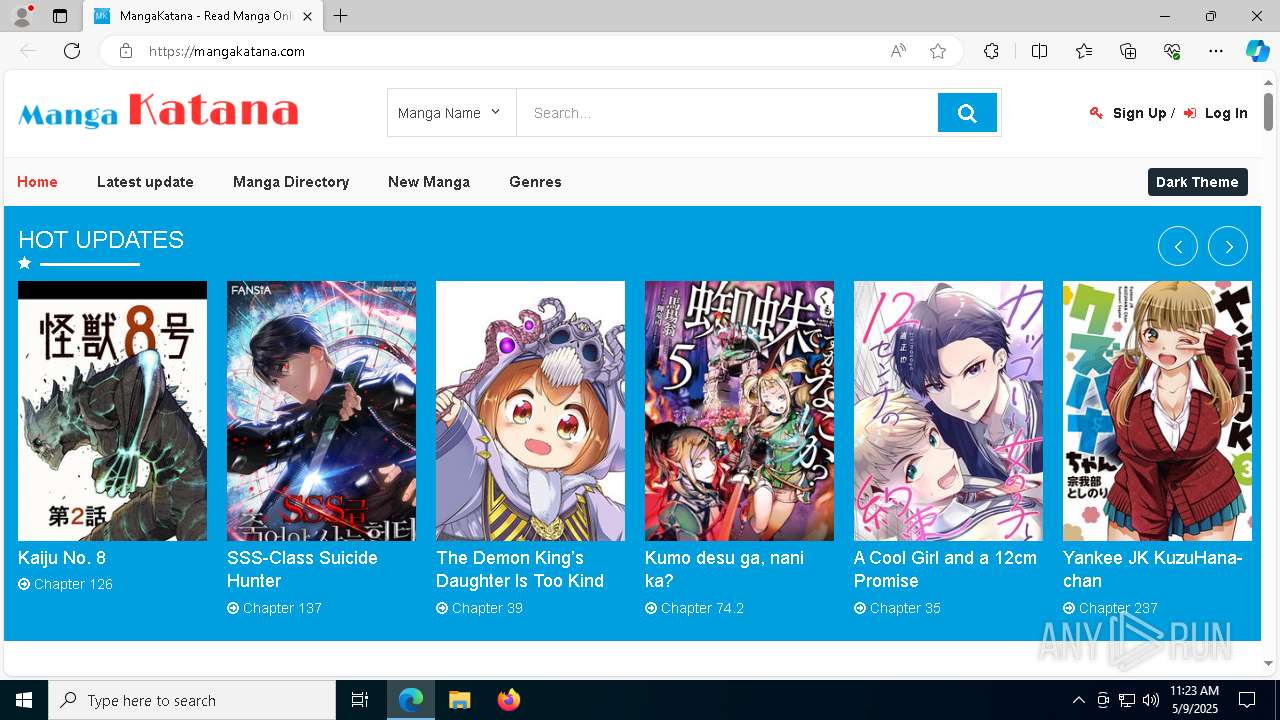Click the scrollbar down arrow
This screenshot has height=720, width=1280.
1268,663
